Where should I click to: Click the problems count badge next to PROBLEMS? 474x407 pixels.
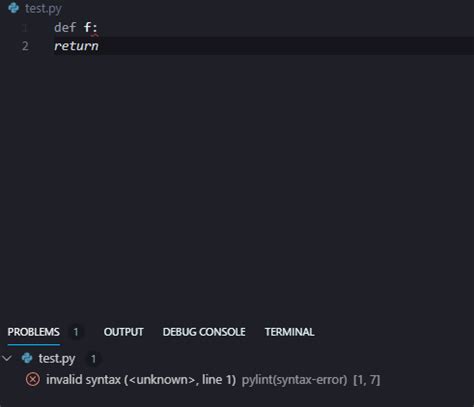[76, 332]
